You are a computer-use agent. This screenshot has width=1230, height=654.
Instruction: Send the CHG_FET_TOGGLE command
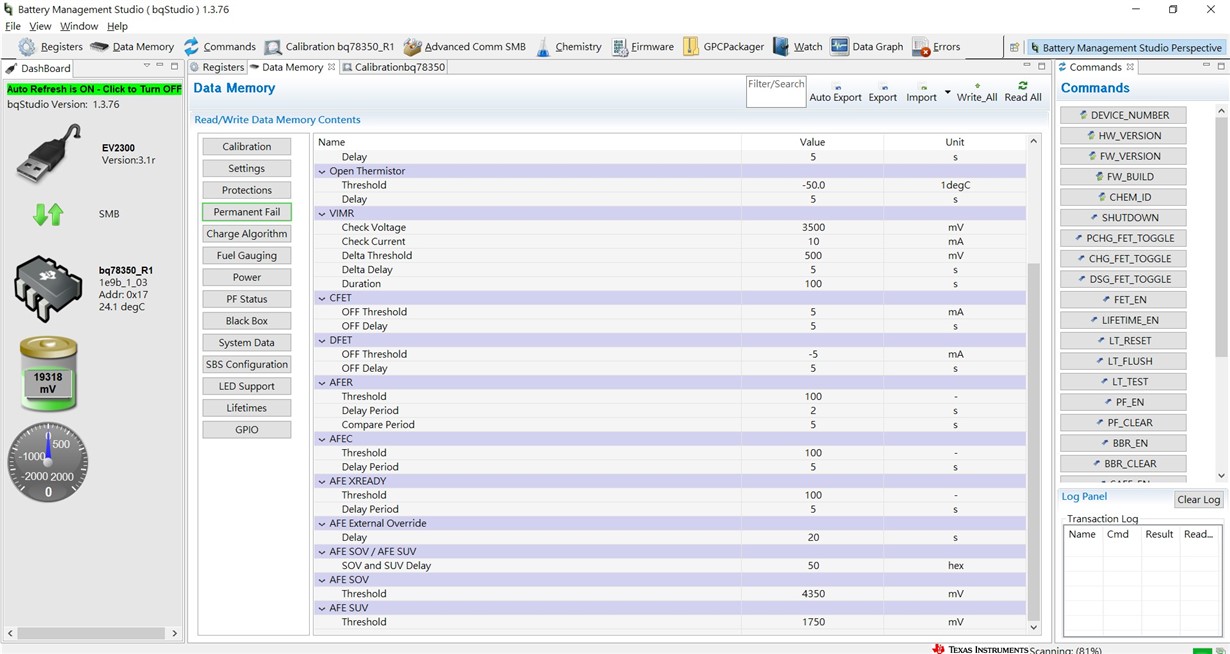tap(1123, 258)
